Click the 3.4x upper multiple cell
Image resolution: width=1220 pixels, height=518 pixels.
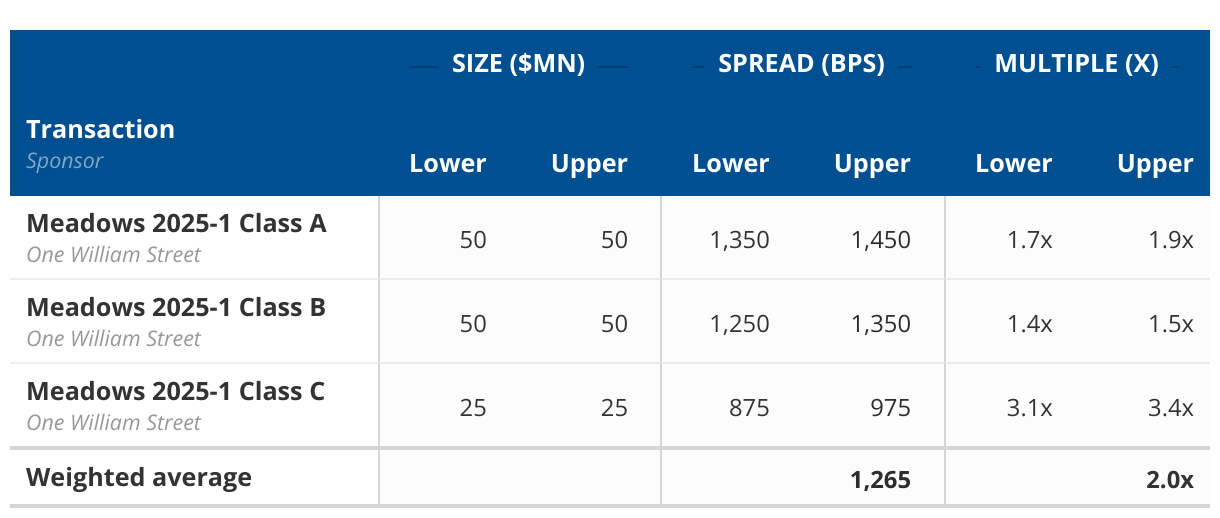(x=1172, y=408)
